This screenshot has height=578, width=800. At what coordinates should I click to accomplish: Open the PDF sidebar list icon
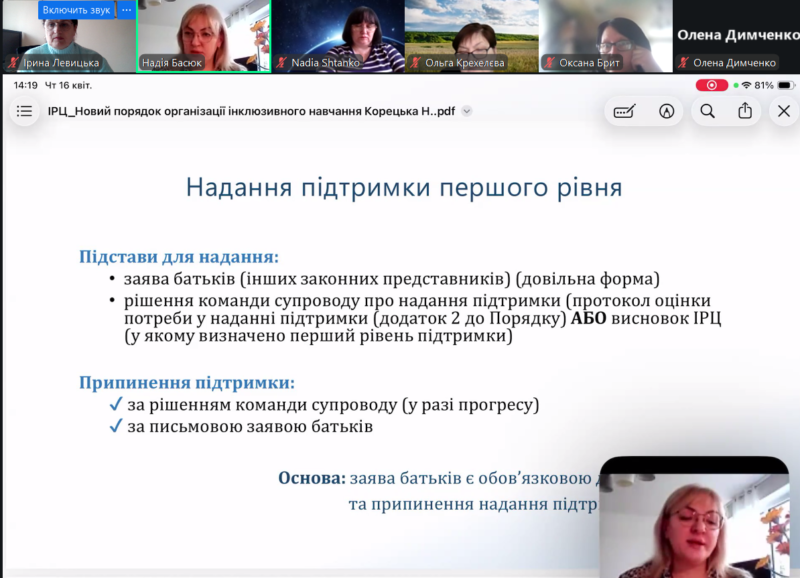(x=25, y=111)
